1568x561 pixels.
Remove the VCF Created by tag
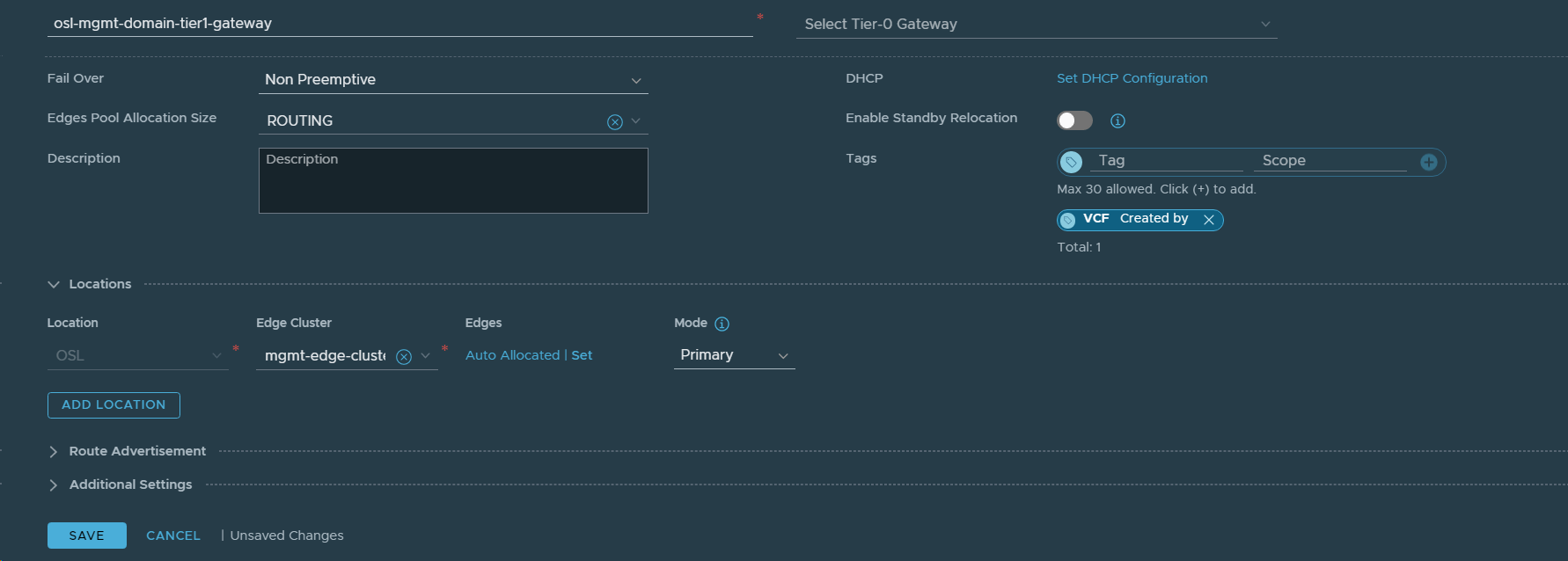click(x=1209, y=220)
